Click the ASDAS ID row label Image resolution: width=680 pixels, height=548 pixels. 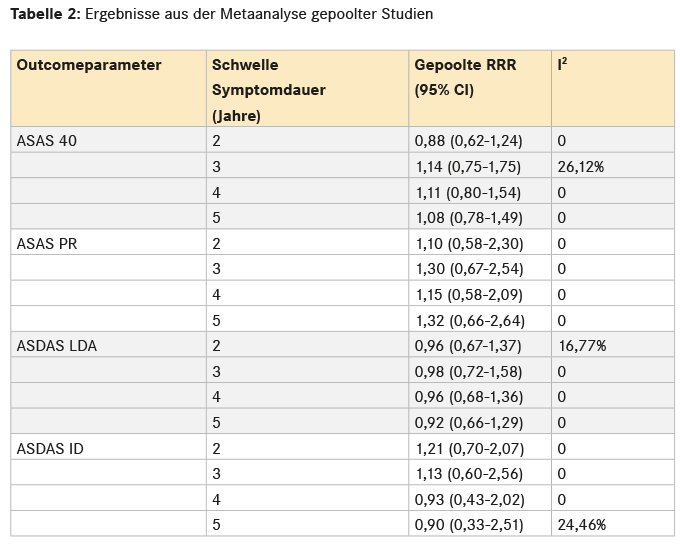50,448
